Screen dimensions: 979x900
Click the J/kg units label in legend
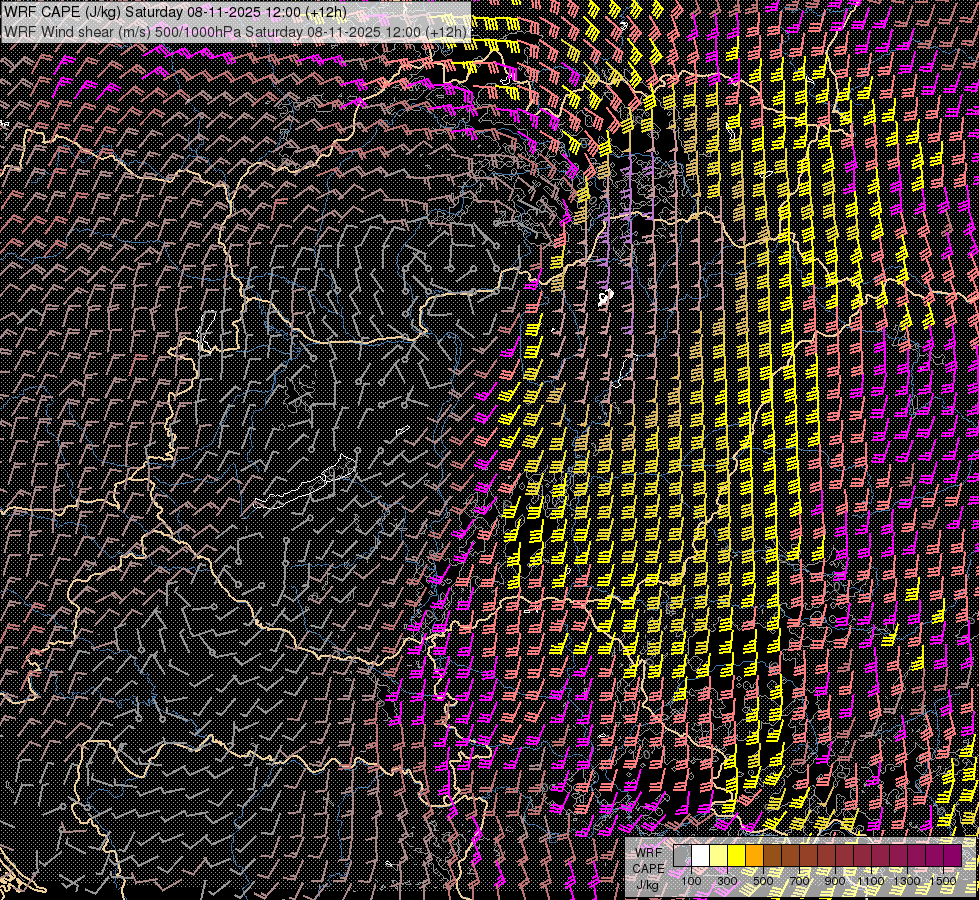pyautogui.click(x=647, y=884)
